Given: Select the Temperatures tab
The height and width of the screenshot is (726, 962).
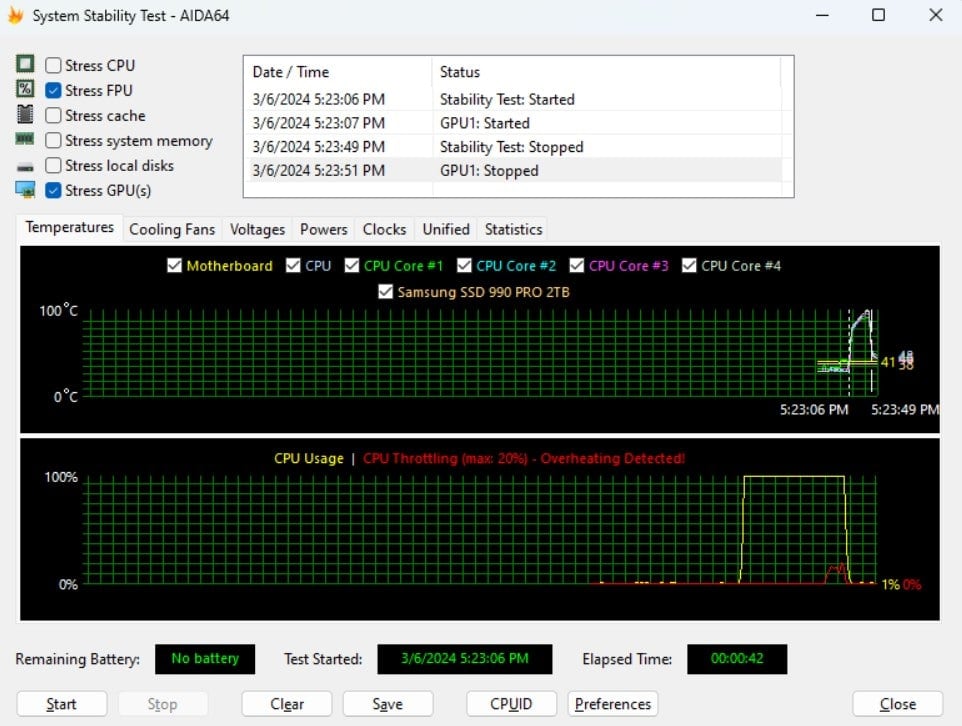Looking at the screenshot, I should [x=70, y=228].
